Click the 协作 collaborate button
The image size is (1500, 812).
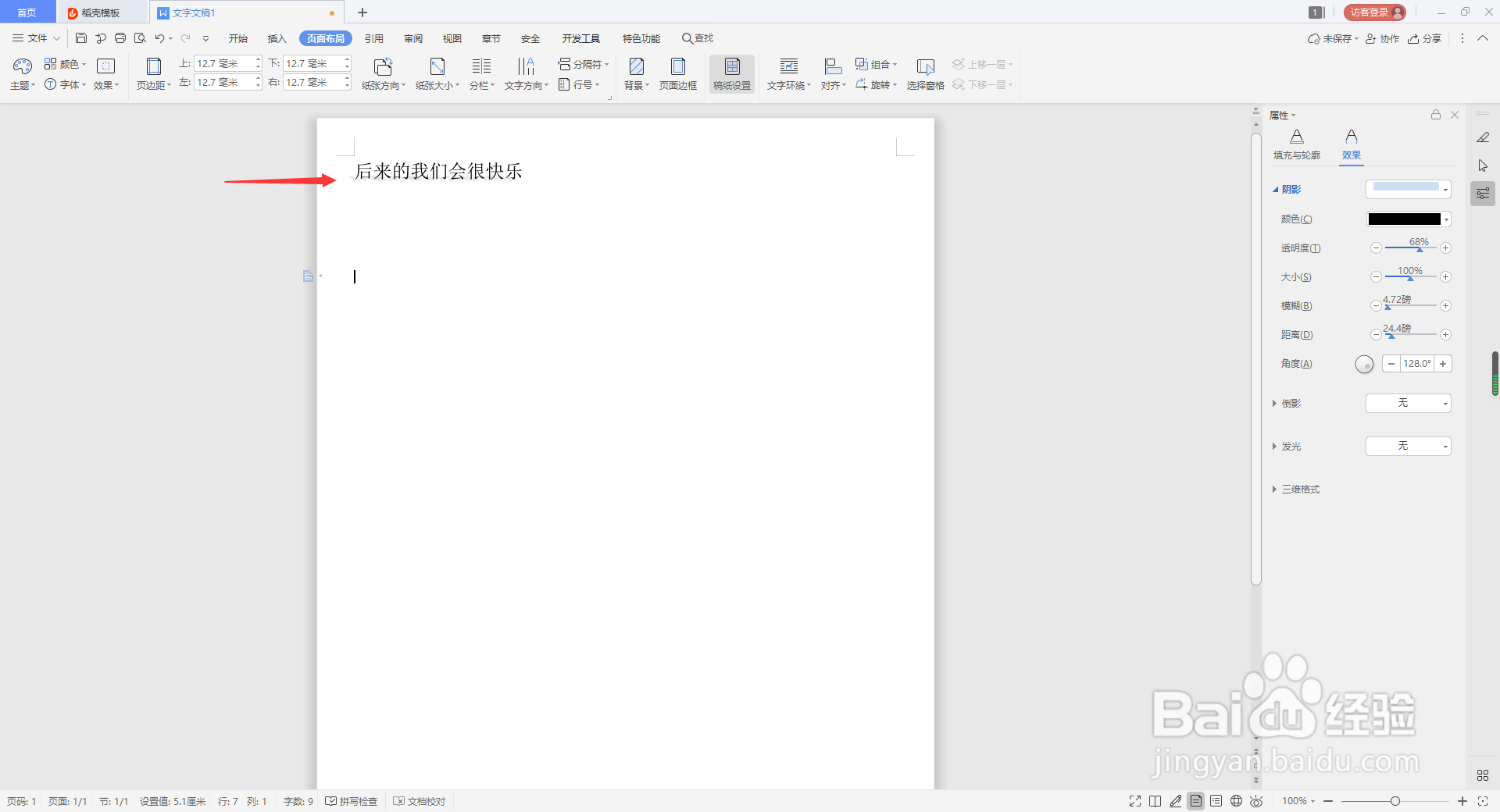point(1383,38)
